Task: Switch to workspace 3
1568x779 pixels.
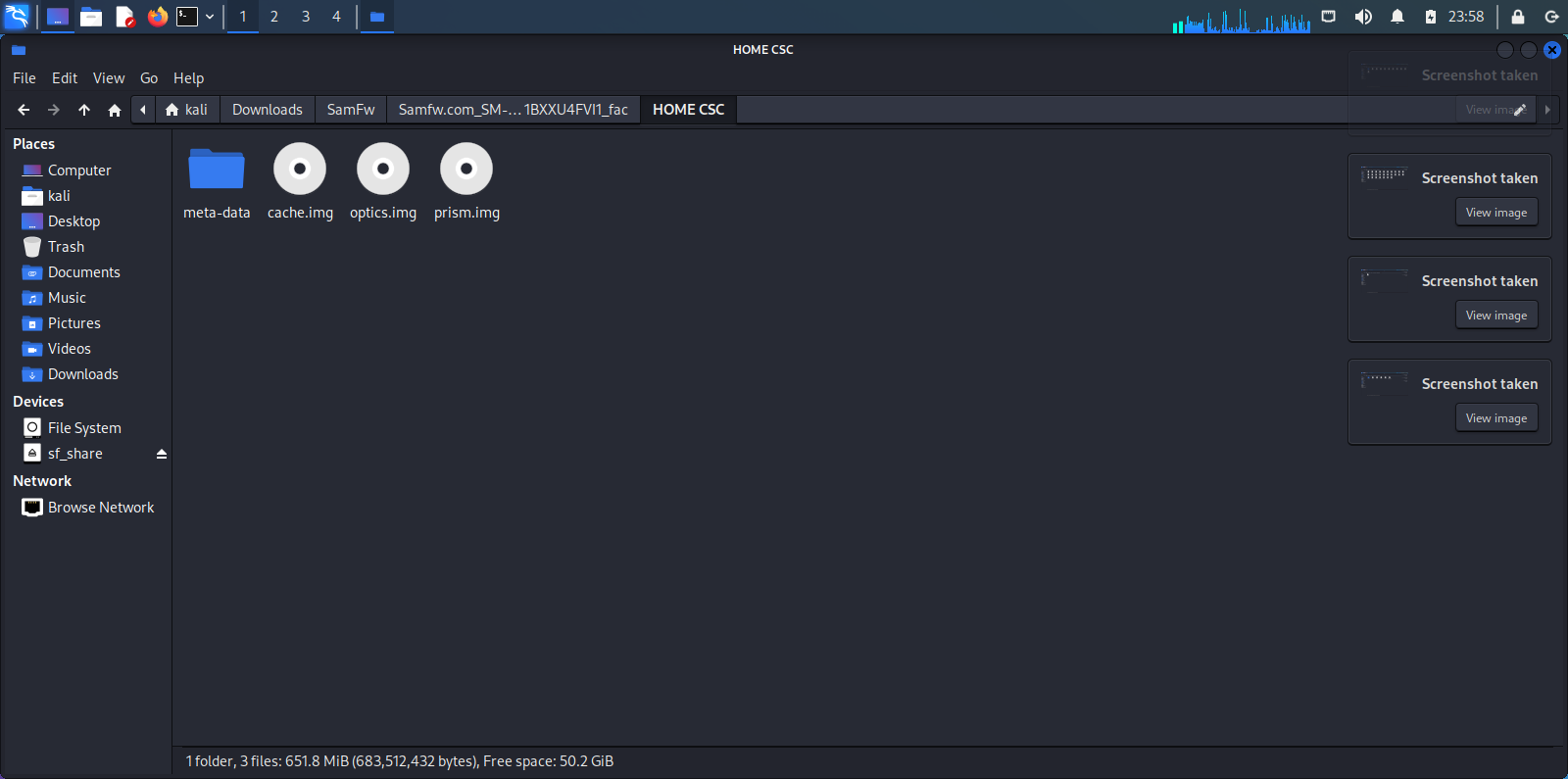Action: tap(306, 17)
